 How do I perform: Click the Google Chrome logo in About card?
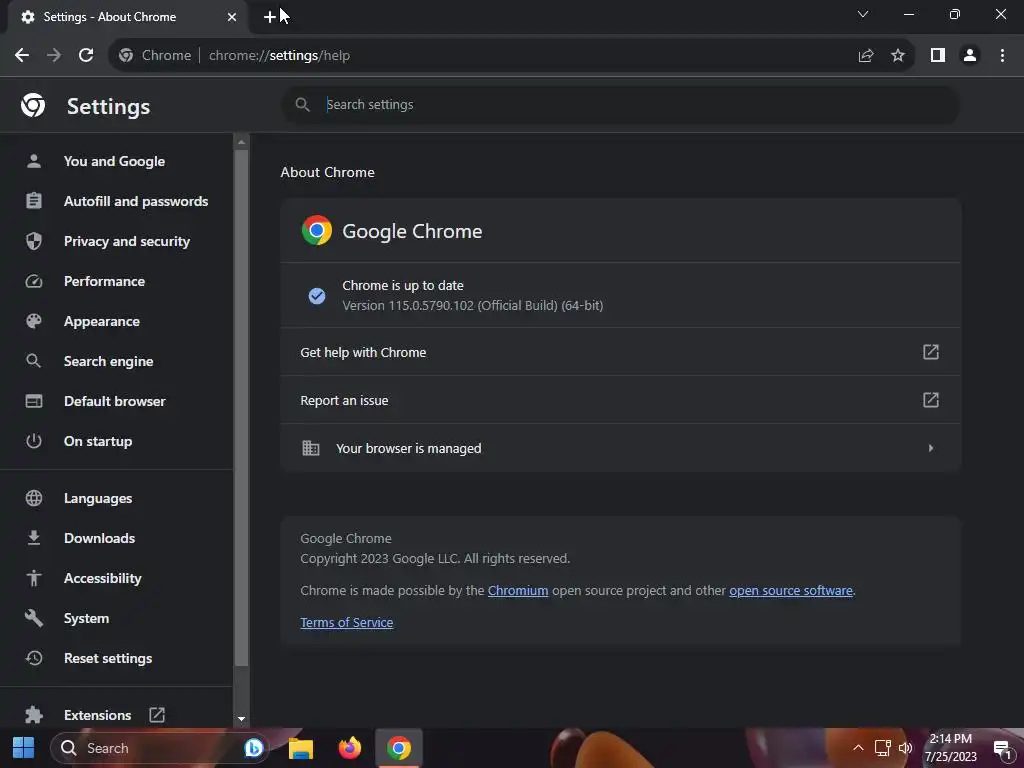317,231
